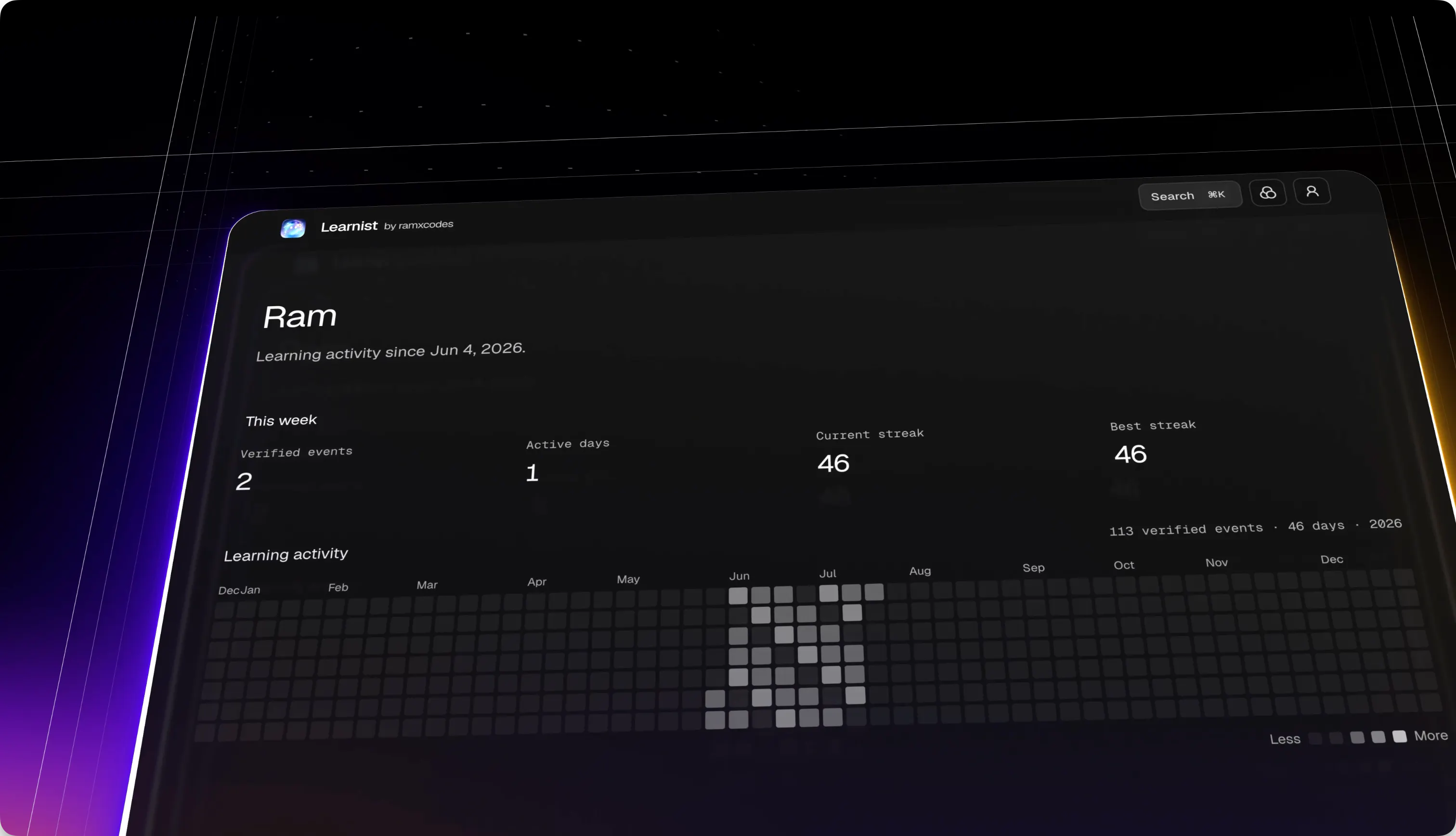
Task: Click the 'May' month label
Action: (x=628, y=579)
